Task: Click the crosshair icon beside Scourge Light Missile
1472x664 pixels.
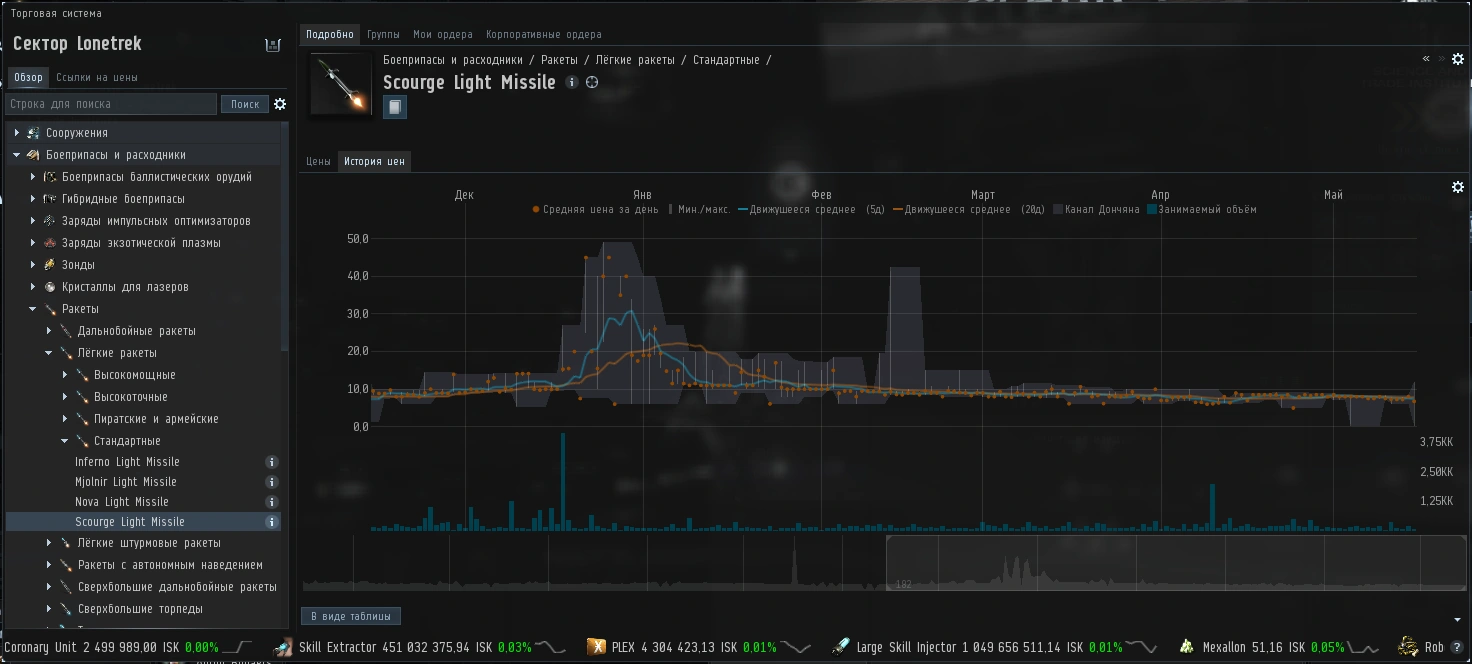Action: pyautogui.click(x=592, y=82)
